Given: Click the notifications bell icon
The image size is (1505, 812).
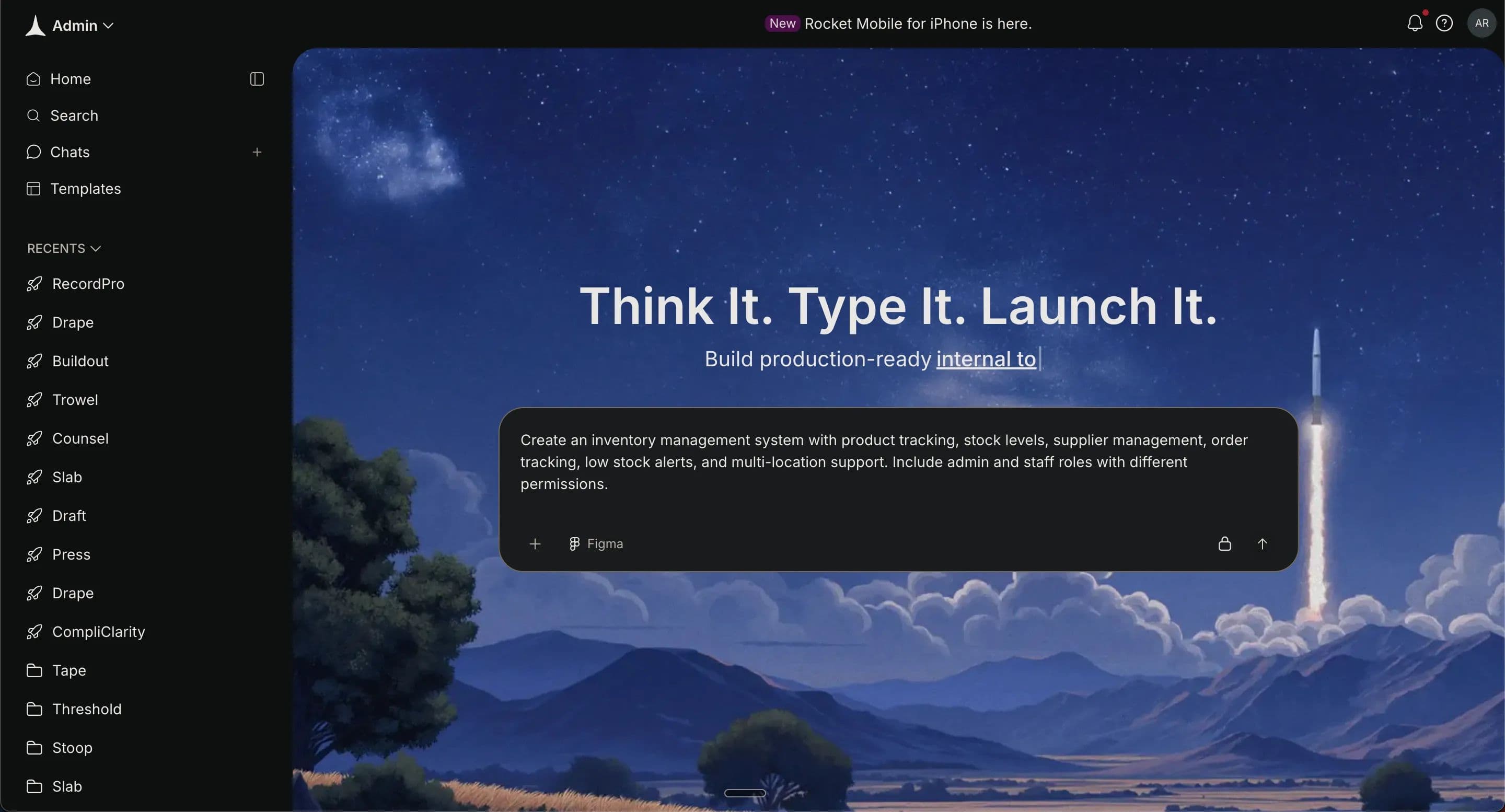Looking at the screenshot, I should click(1415, 24).
